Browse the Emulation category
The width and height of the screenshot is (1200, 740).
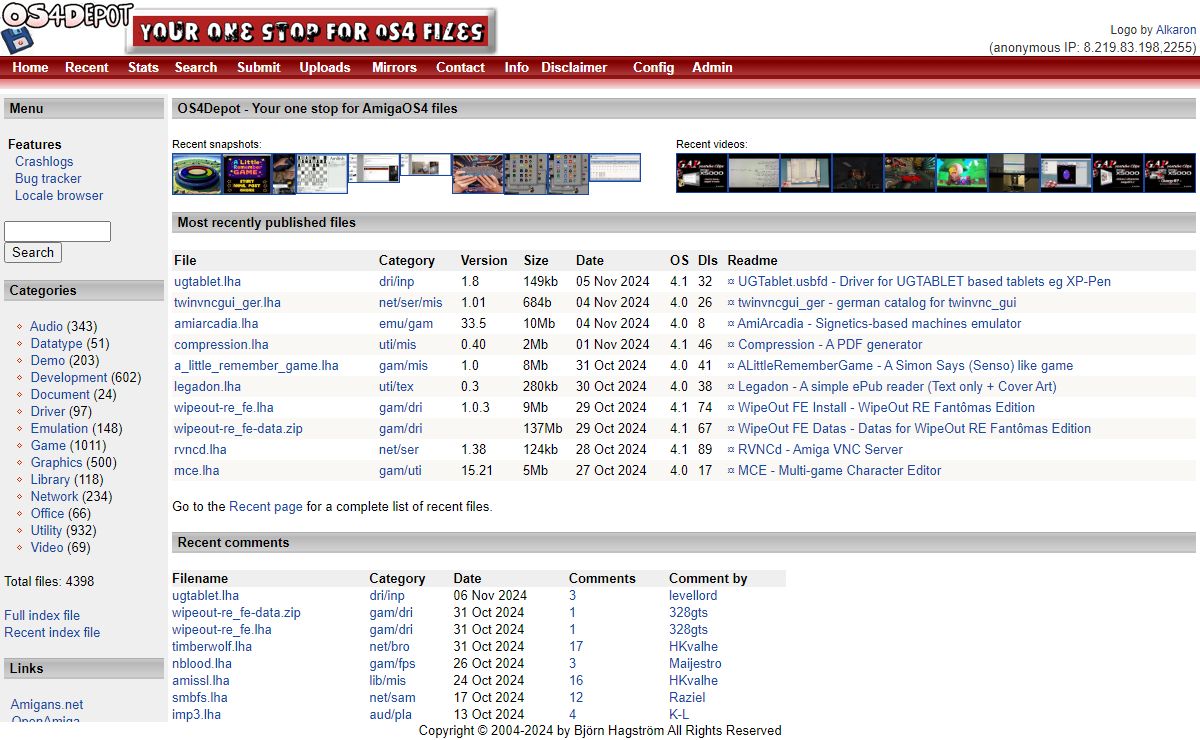coord(60,428)
